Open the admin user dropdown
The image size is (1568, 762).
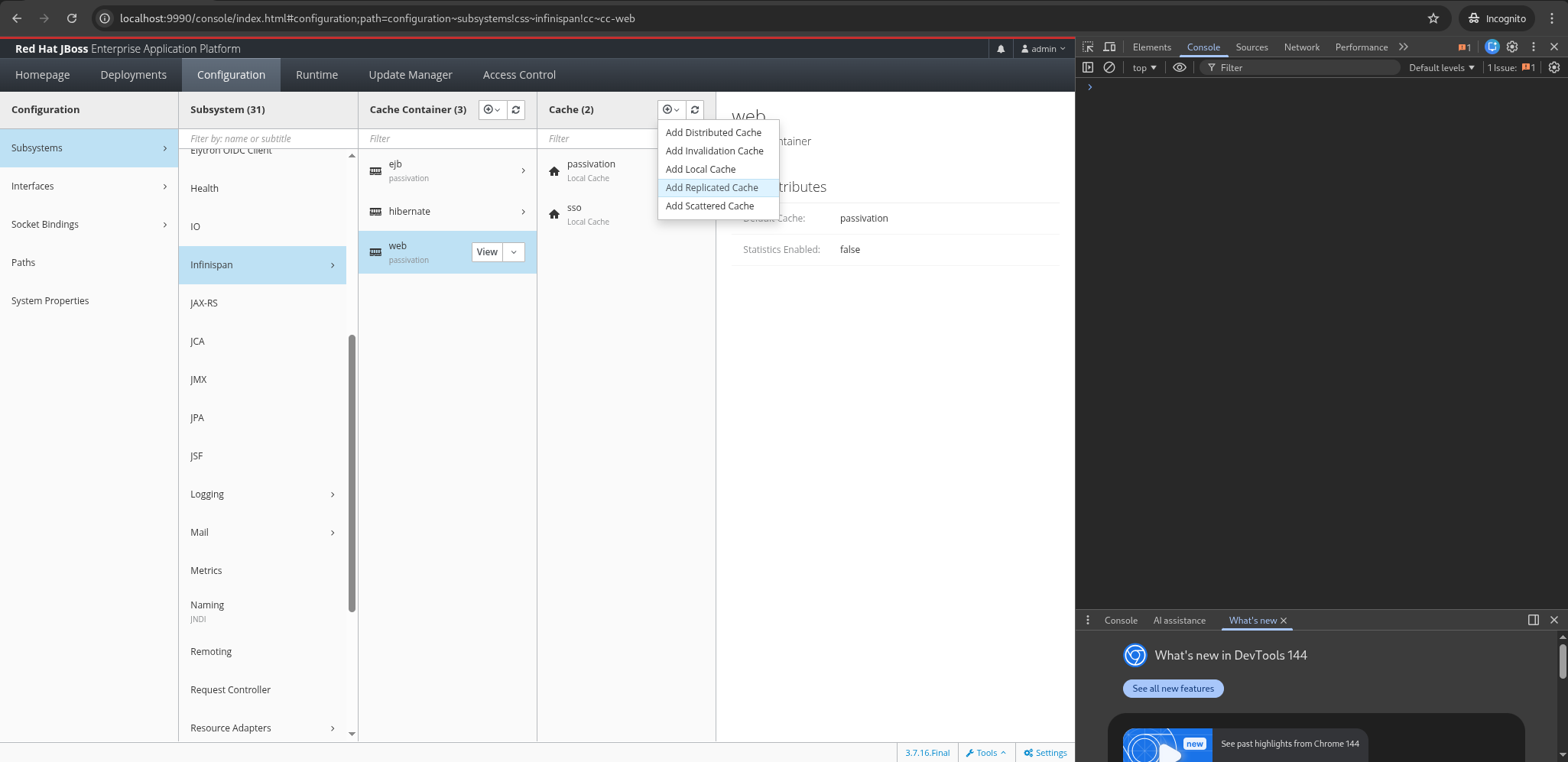pos(1044,49)
